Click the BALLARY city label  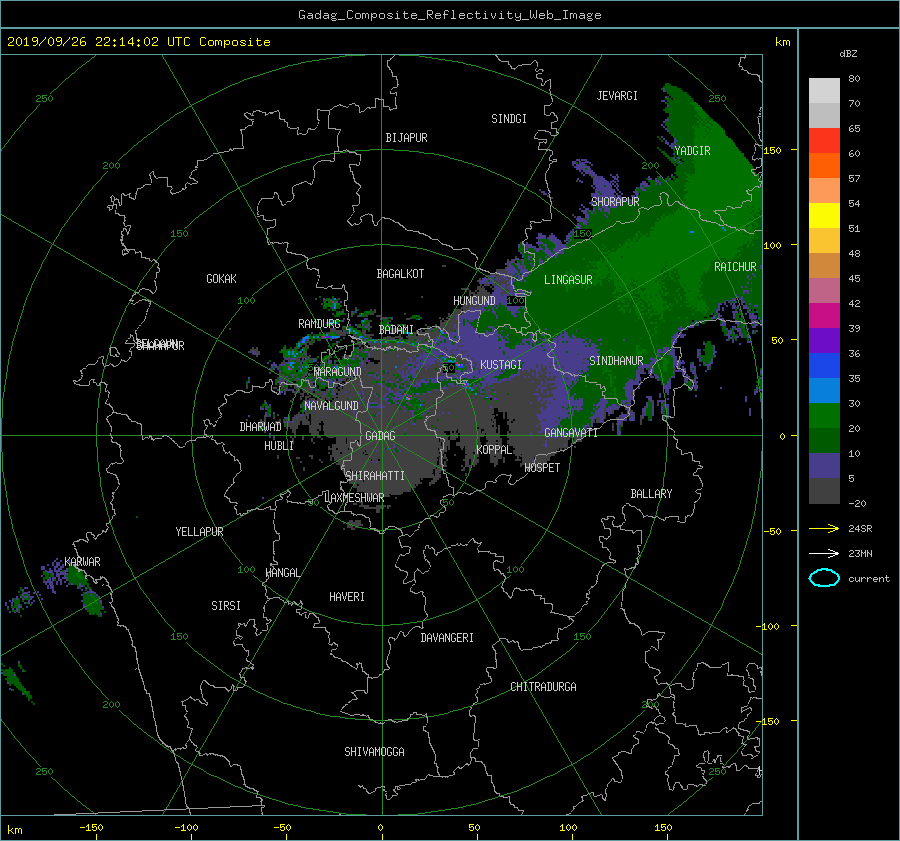(x=651, y=494)
